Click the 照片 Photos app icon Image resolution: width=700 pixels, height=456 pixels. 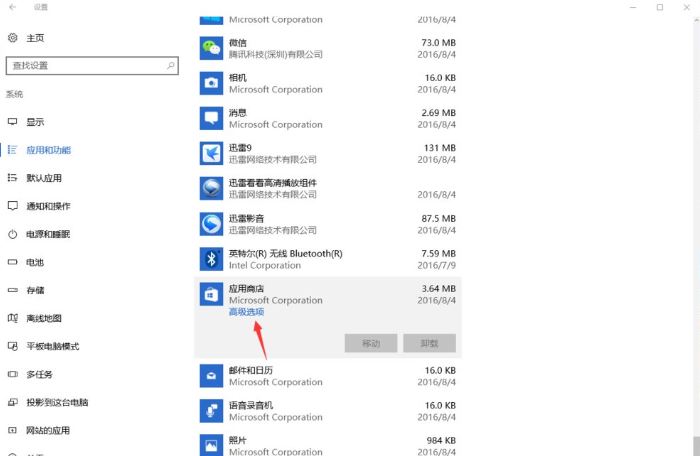point(211,445)
